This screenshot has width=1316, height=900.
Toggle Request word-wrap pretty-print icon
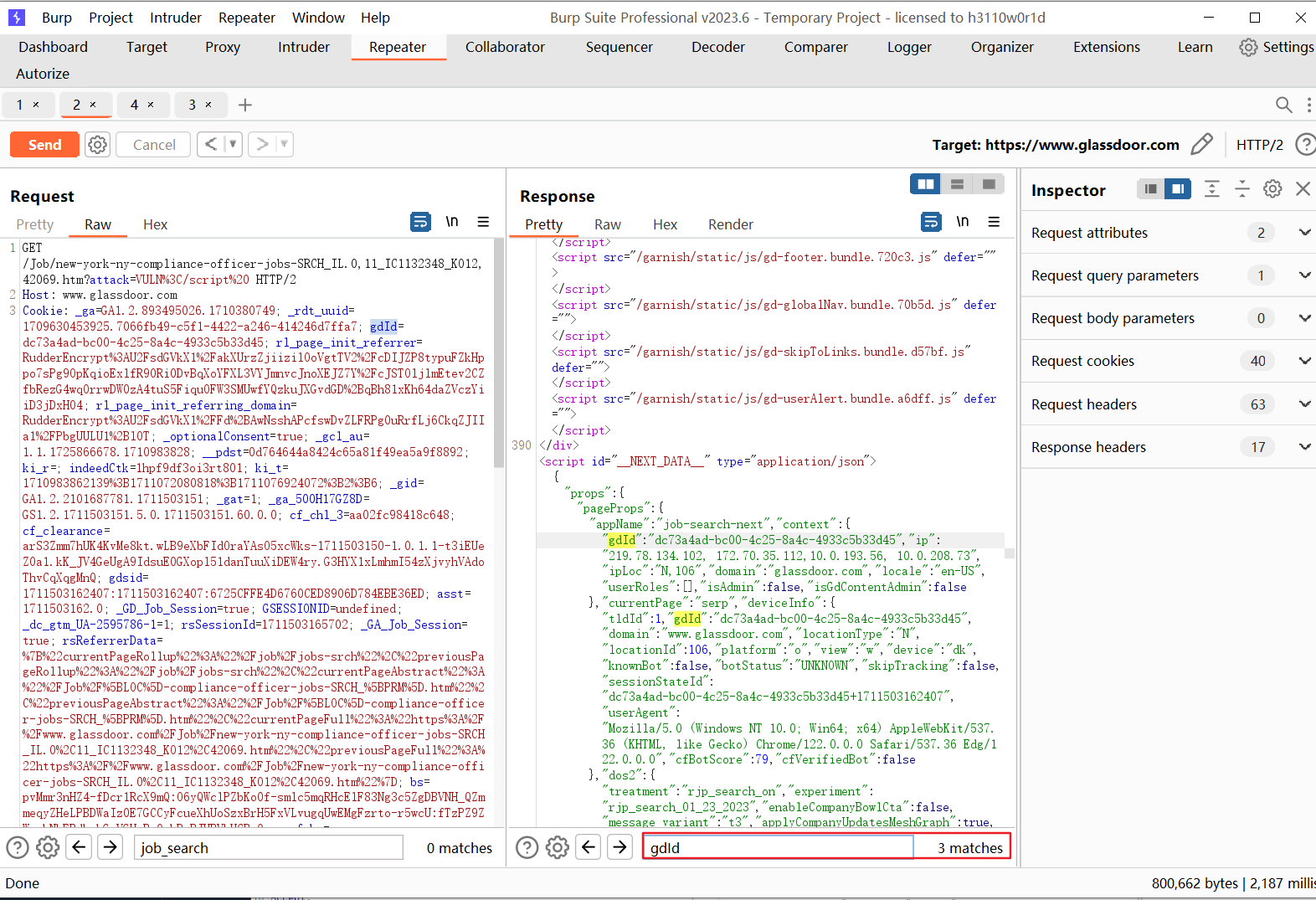[420, 222]
